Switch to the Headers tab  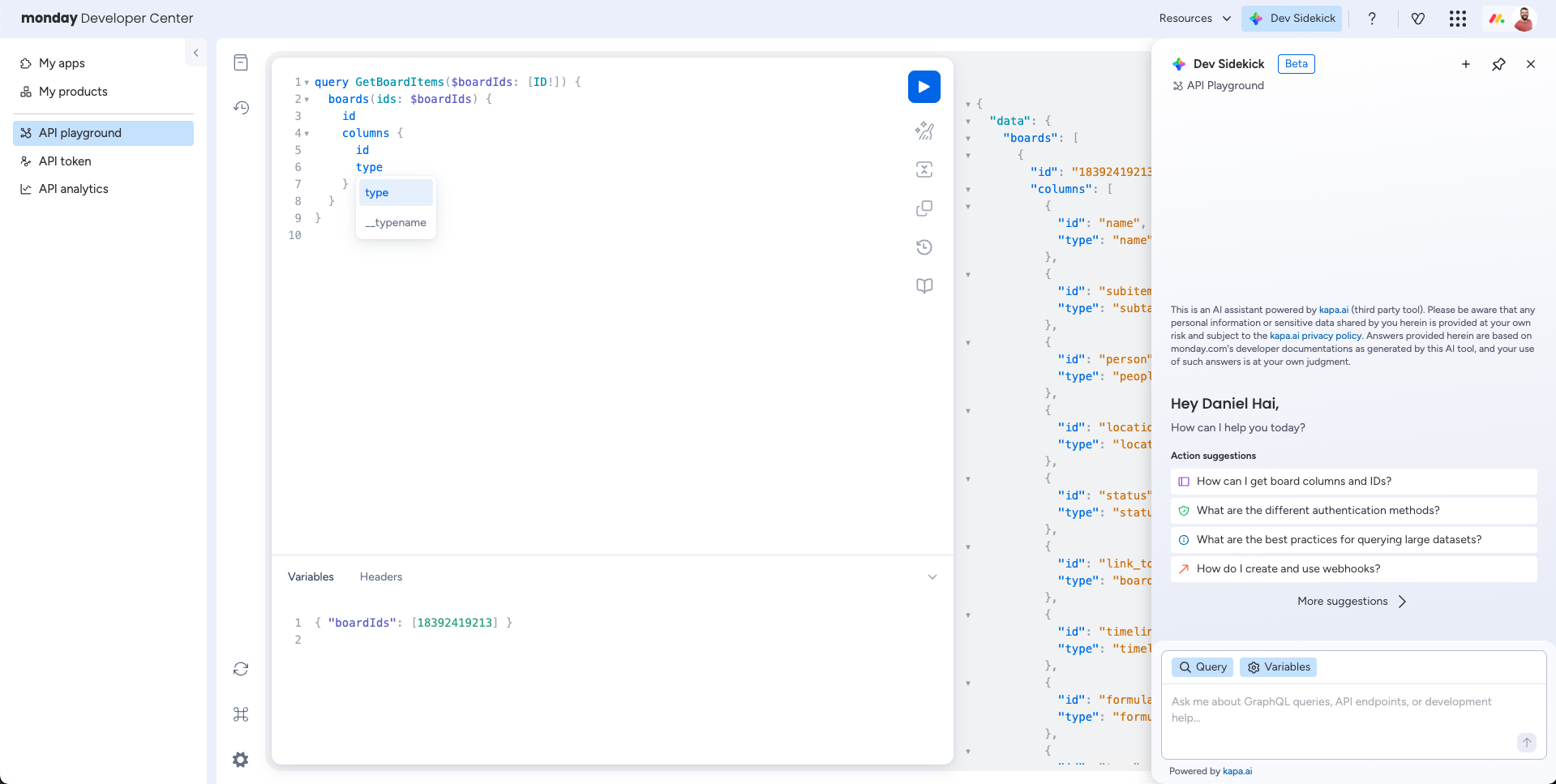381,576
